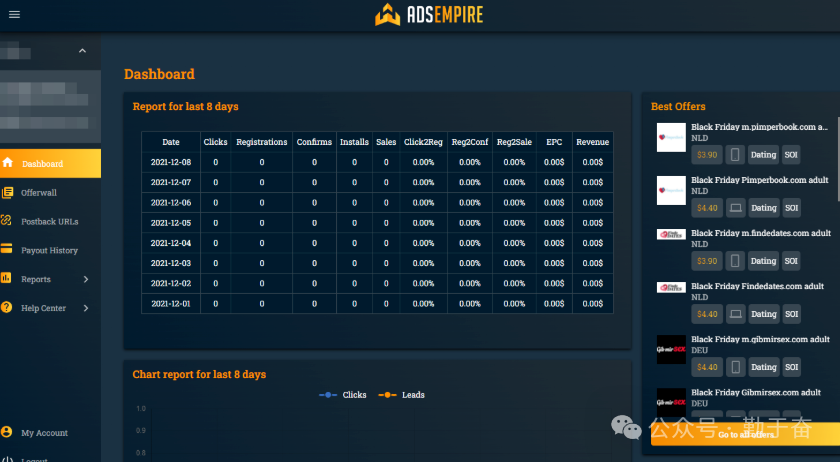The width and height of the screenshot is (840, 462).
Task: Click the Reports chart icon
Action: pyautogui.click(x=6, y=278)
